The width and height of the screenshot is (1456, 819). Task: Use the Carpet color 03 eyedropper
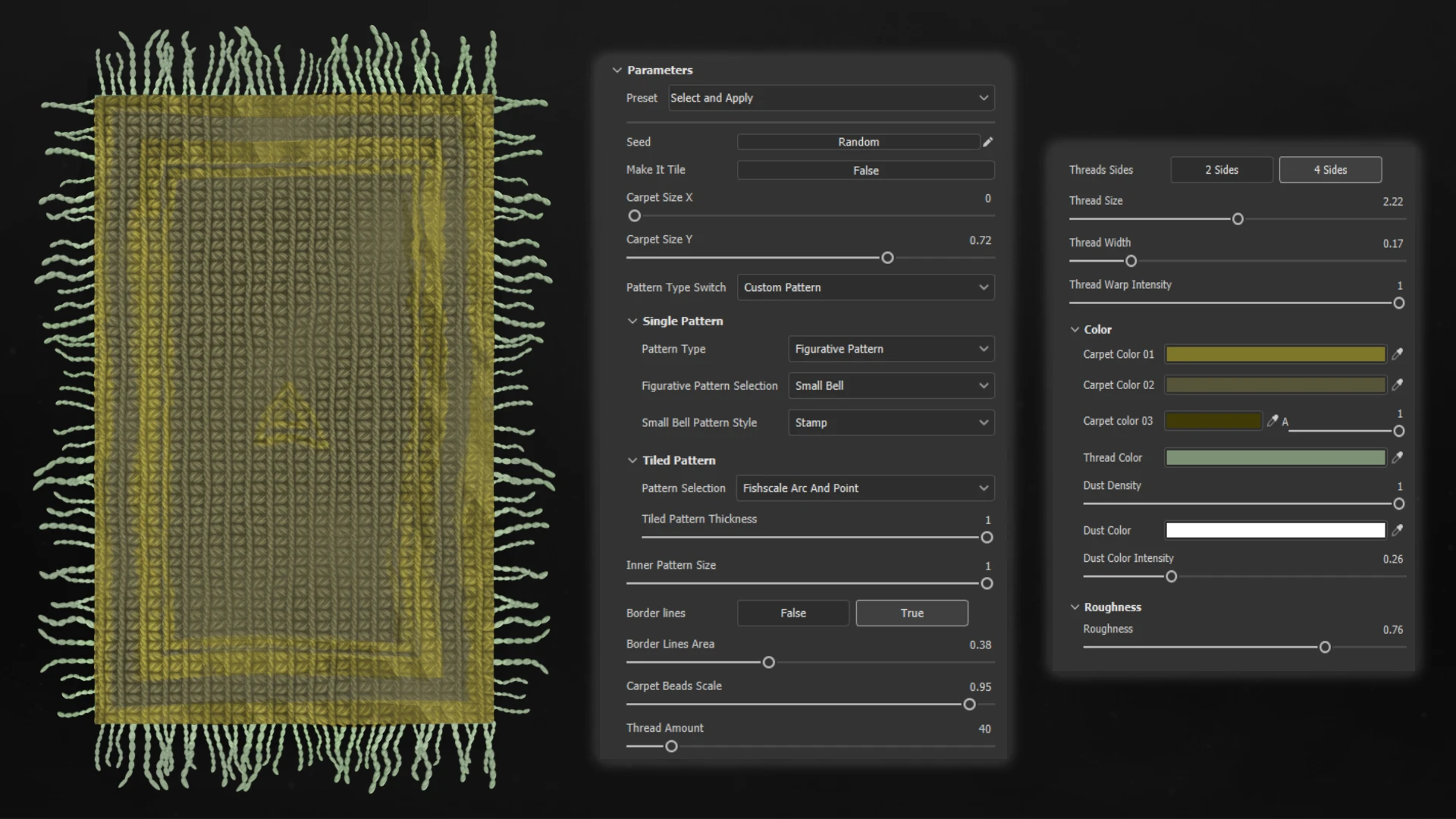click(x=1272, y=421)
